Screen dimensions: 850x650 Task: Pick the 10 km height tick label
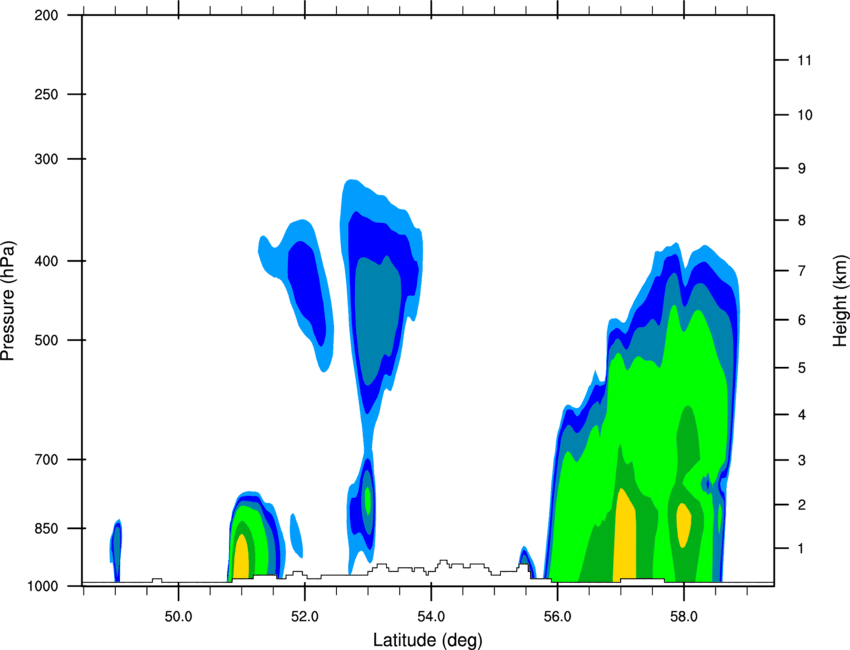tap(805, 115)
